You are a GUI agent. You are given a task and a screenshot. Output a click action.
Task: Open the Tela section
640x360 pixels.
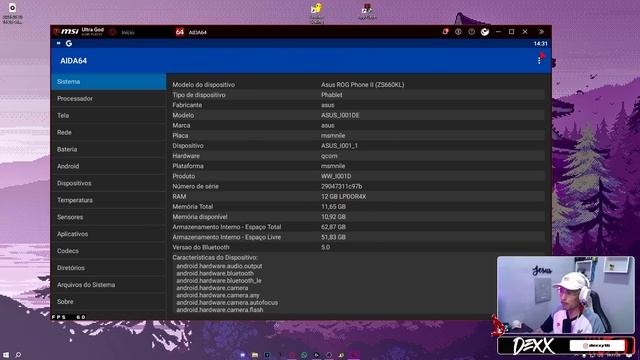(x=108, y=116)
